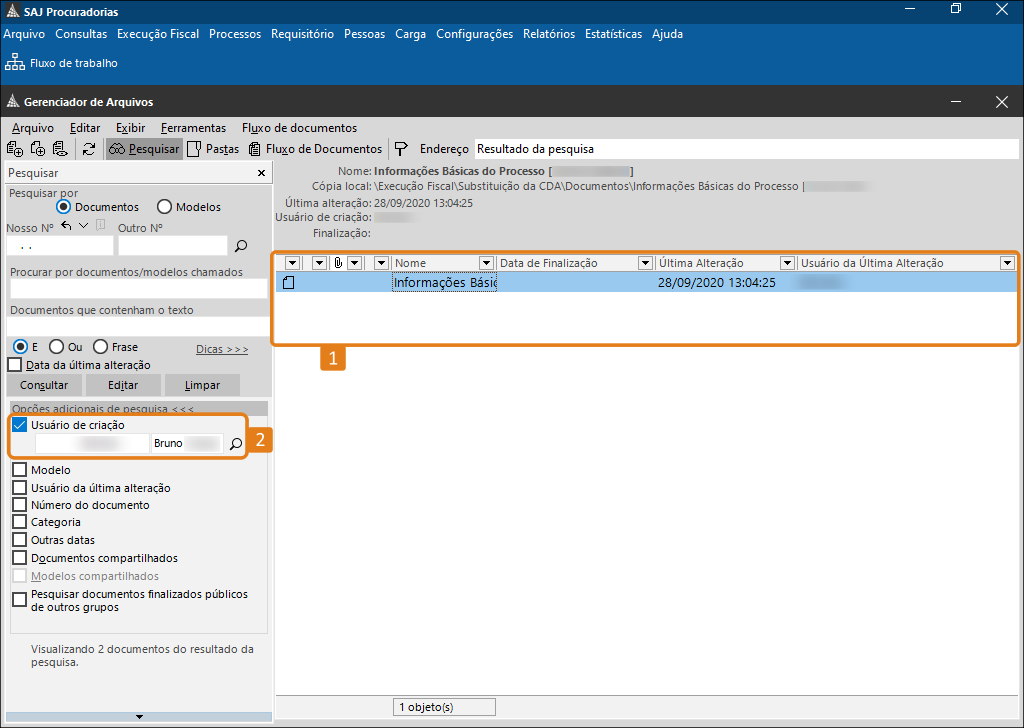Click the first new document toolbar icon
Viewport: 1024px width, 728px height.
[x=14, y=149]
